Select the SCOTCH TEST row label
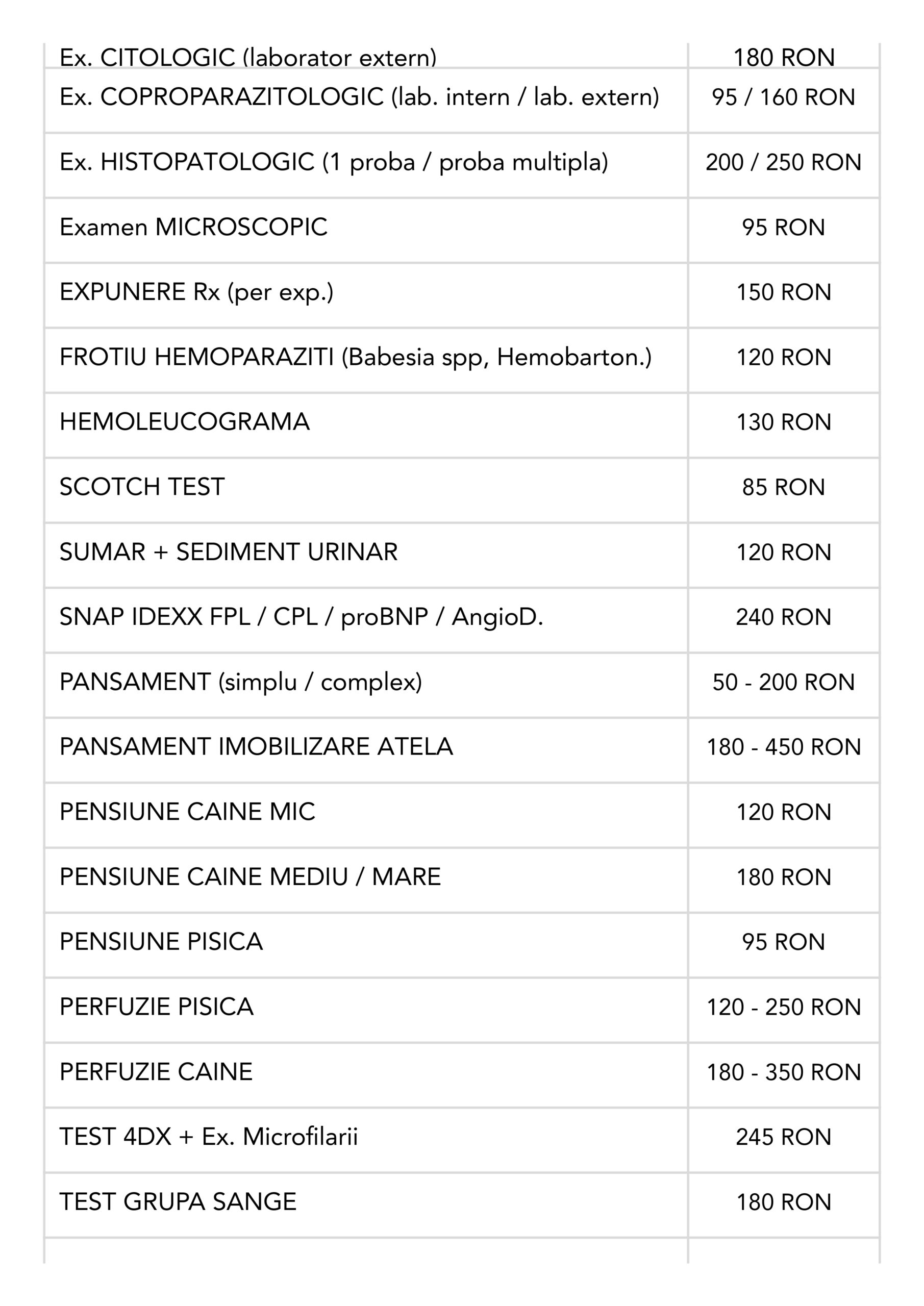The height and width of the screenshot is (1306, 924). pyautogui.click(x=142, y=487)
